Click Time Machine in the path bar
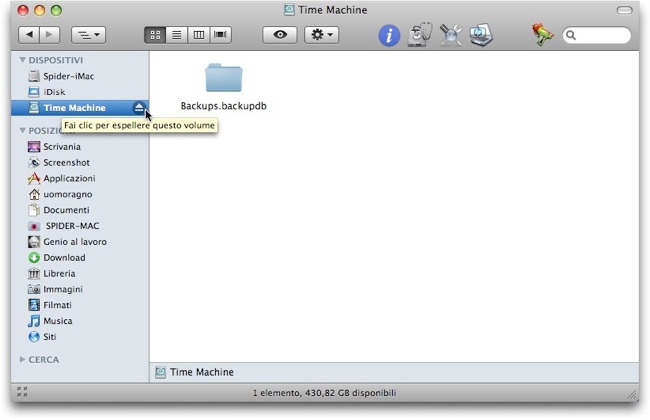This screenshot has height=420, width=650. pos(194,372)
